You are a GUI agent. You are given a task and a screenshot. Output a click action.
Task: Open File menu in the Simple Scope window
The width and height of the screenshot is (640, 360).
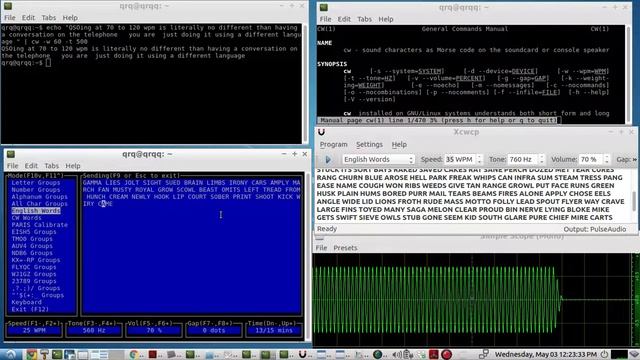point(321,248)
